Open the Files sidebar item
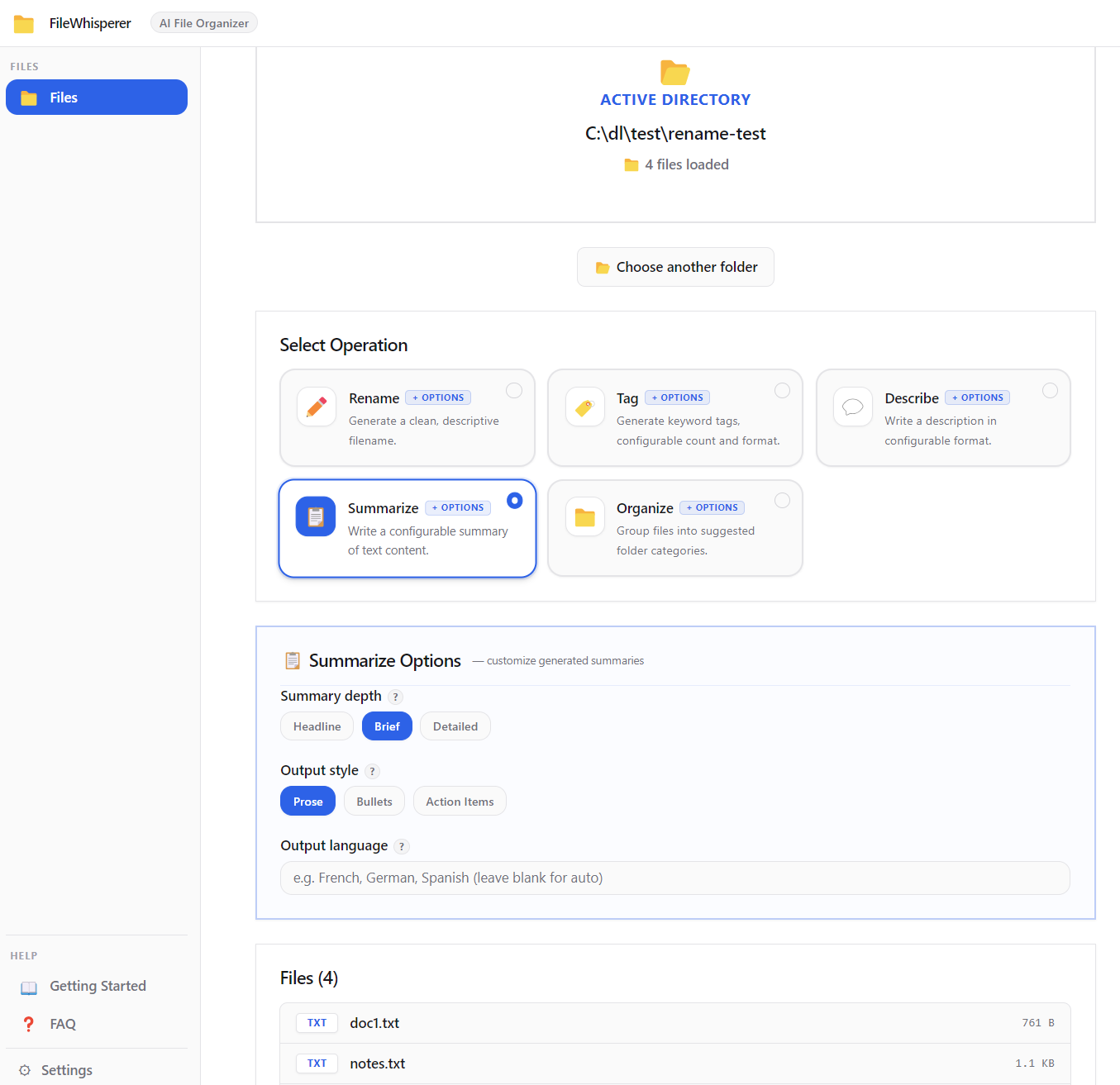The image size is (1120, 1085). (x=97, y=98)
